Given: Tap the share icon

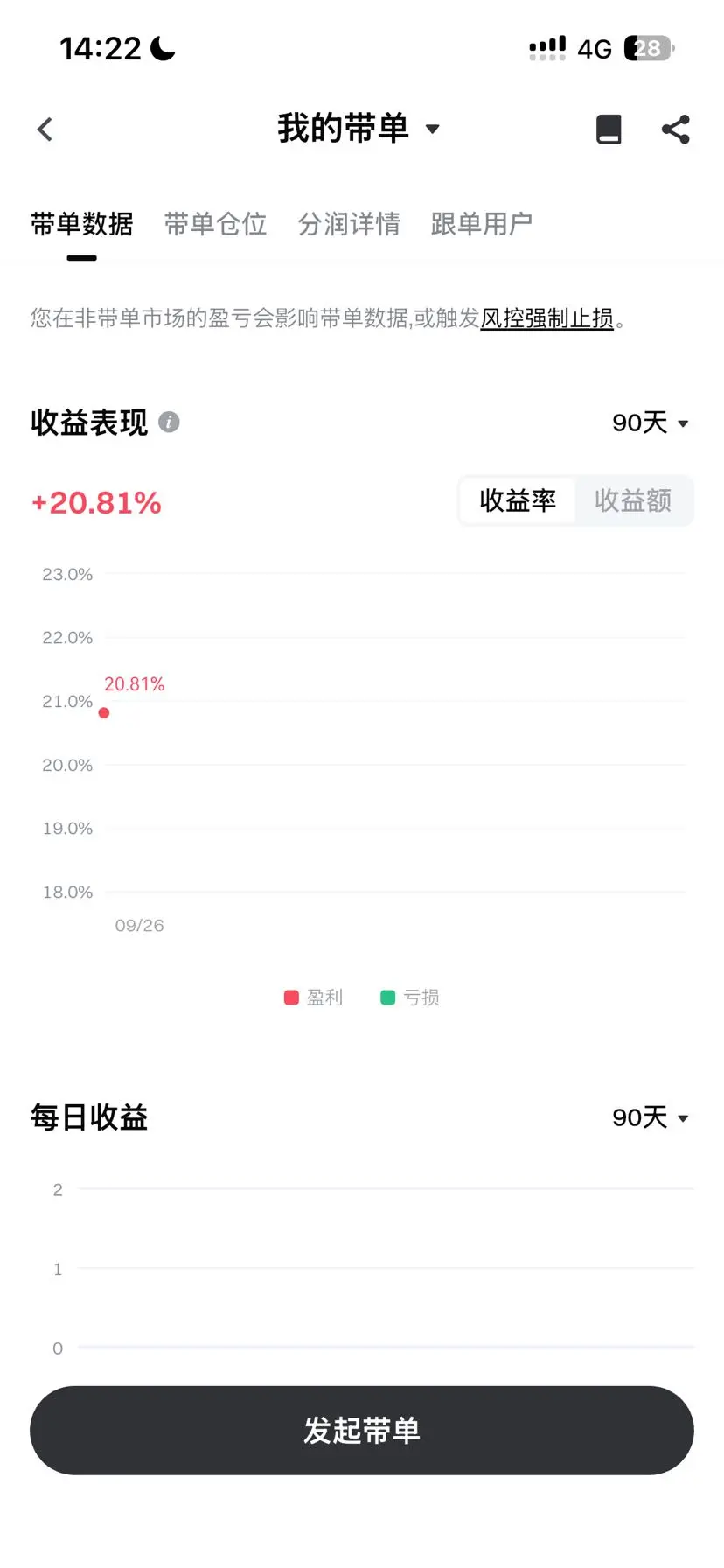Looking at the screenshot, I should coord(676,129).
